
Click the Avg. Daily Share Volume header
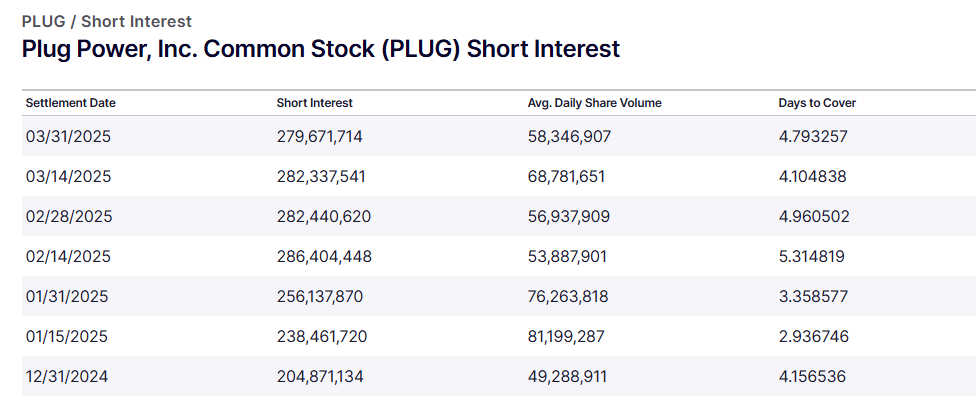coord(594,103)
